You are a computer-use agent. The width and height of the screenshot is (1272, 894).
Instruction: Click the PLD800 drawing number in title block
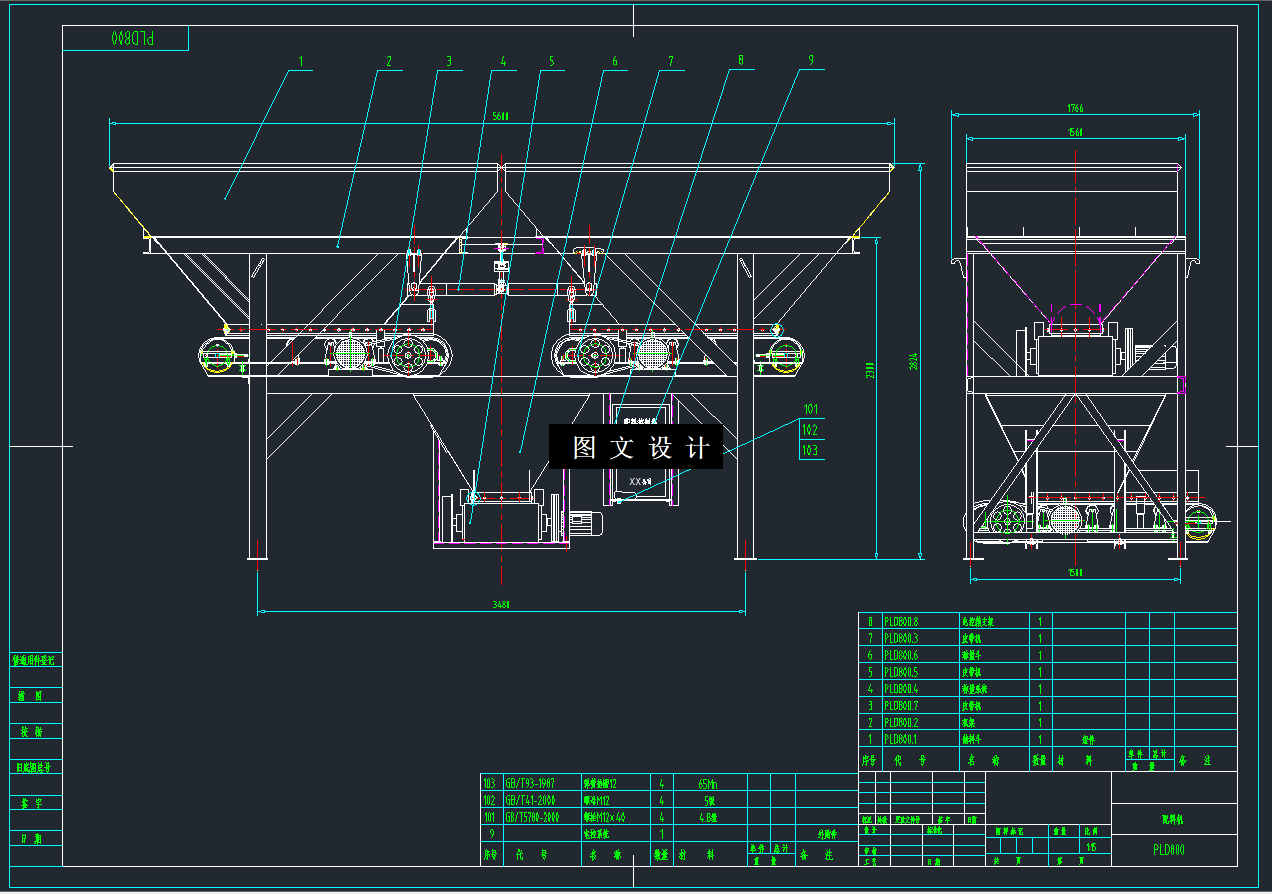click(x=1169, y=850)
